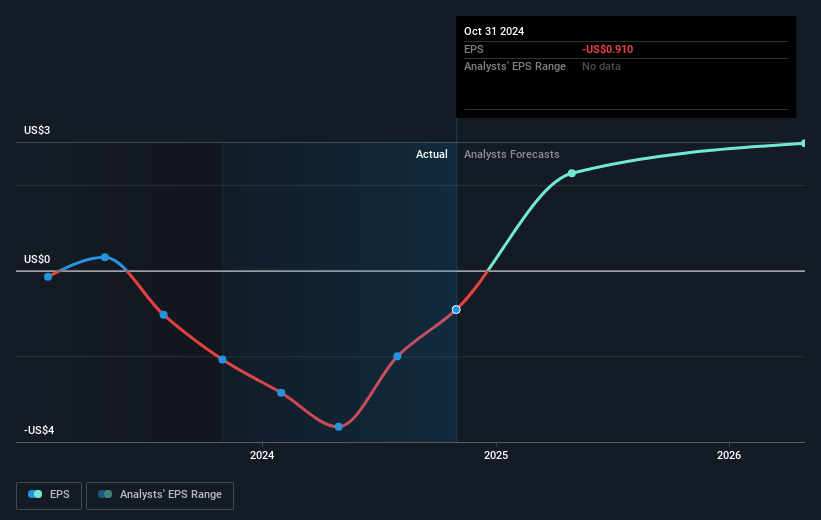Toggle the EPS legend button
This screenshot has height=520, width=821.
point(49,495)
